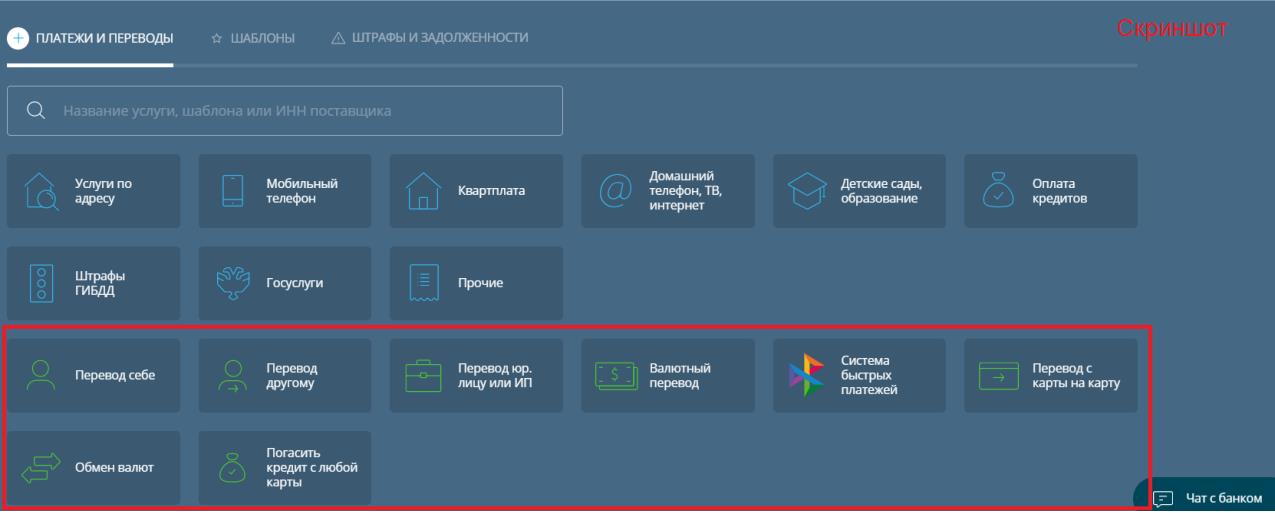Open the Квартплата home icon

[x=424, y=191]
